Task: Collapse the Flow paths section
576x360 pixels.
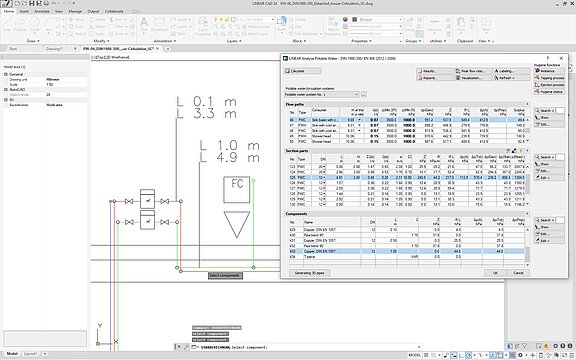Action: click(528, 104)
